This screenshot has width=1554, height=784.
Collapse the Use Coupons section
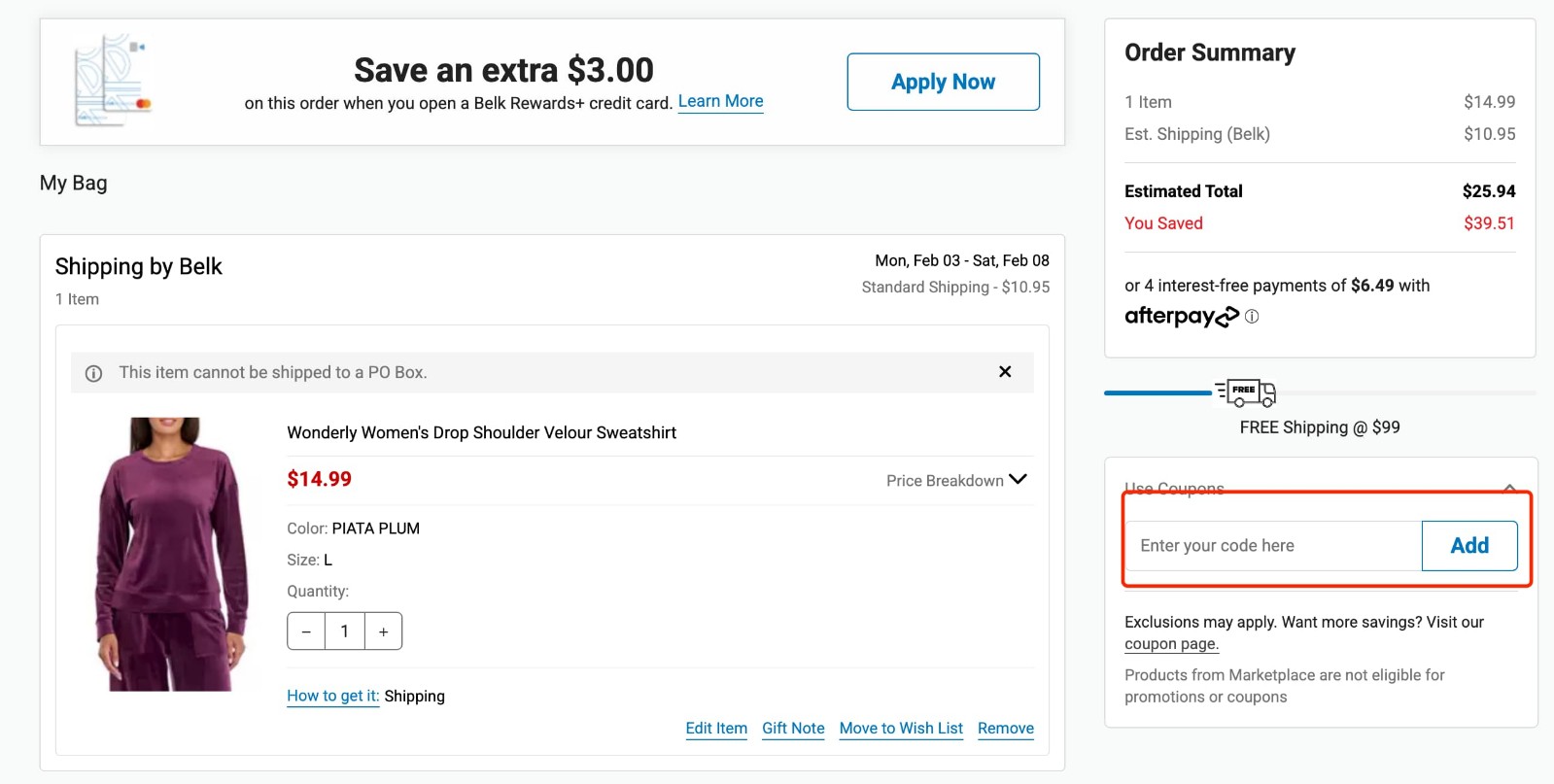tap(1509, 488)
